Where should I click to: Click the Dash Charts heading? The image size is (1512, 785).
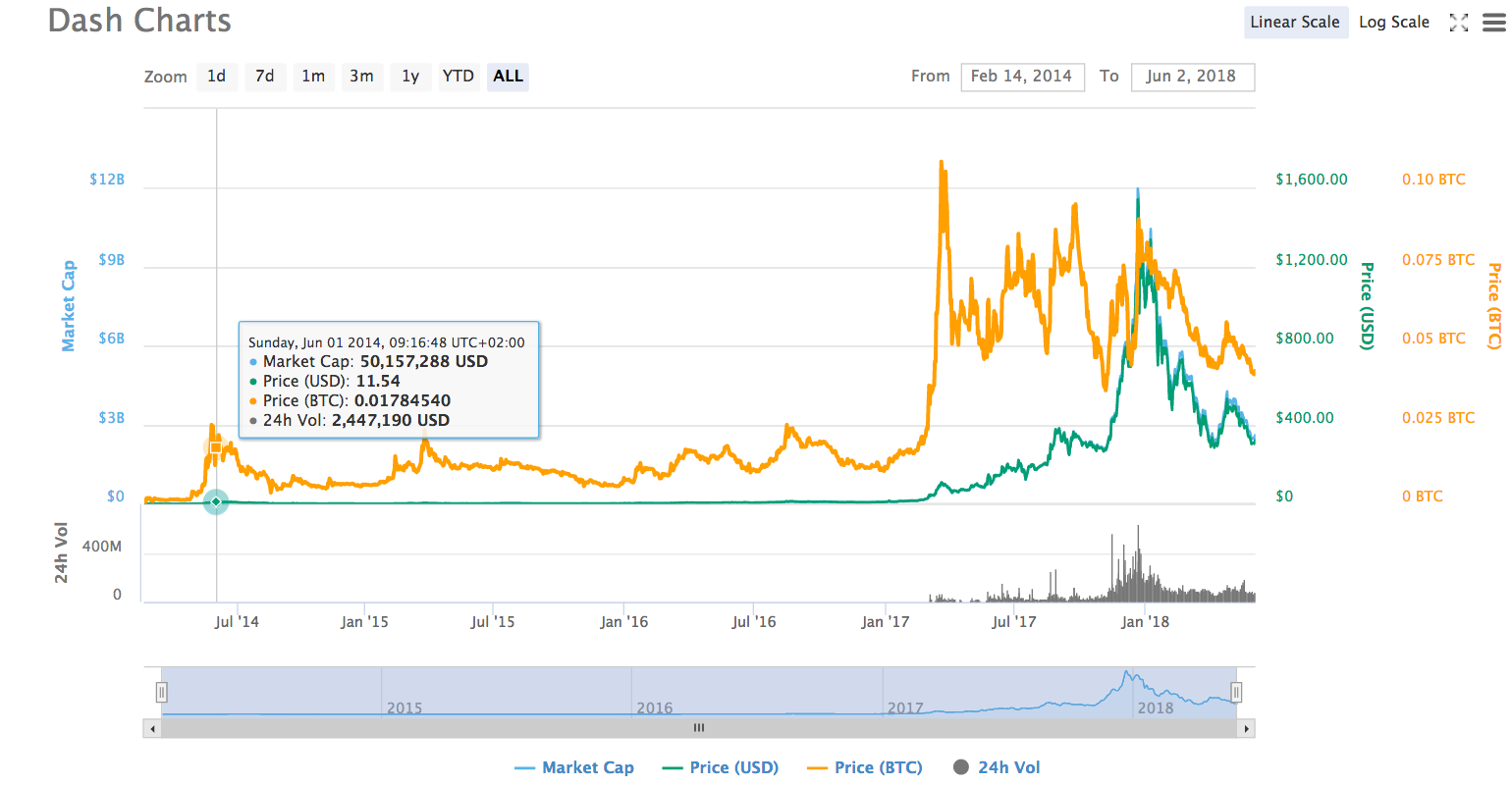coord(139,21)
